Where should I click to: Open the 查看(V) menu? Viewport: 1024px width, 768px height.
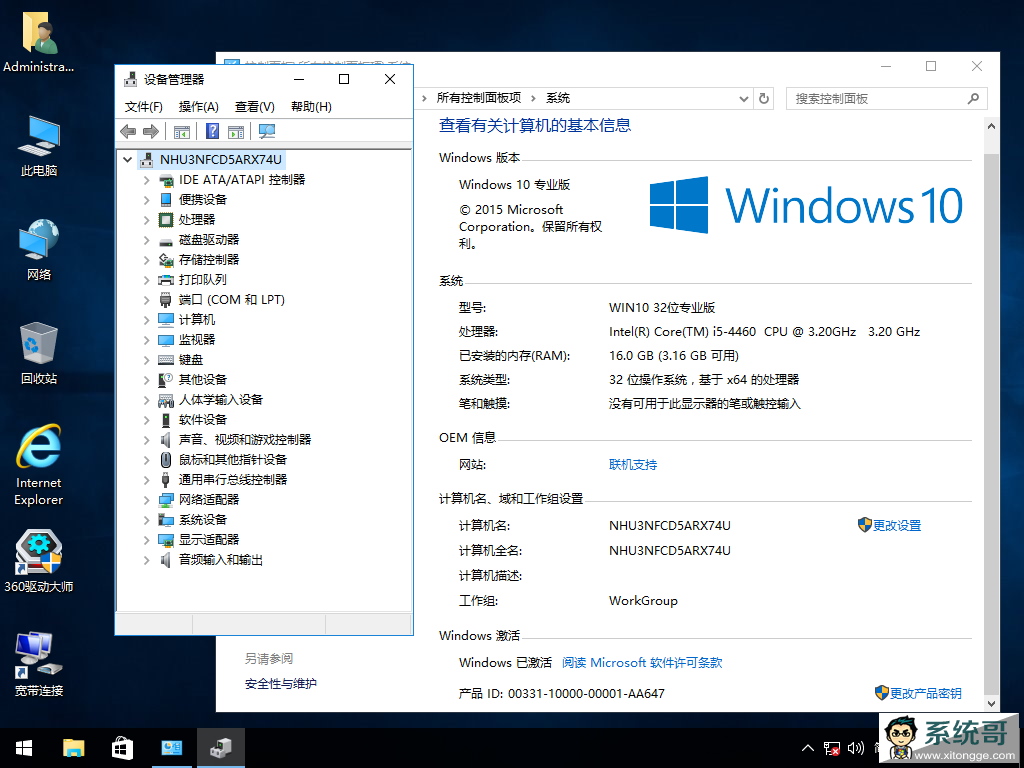click(x=255, y=106)
